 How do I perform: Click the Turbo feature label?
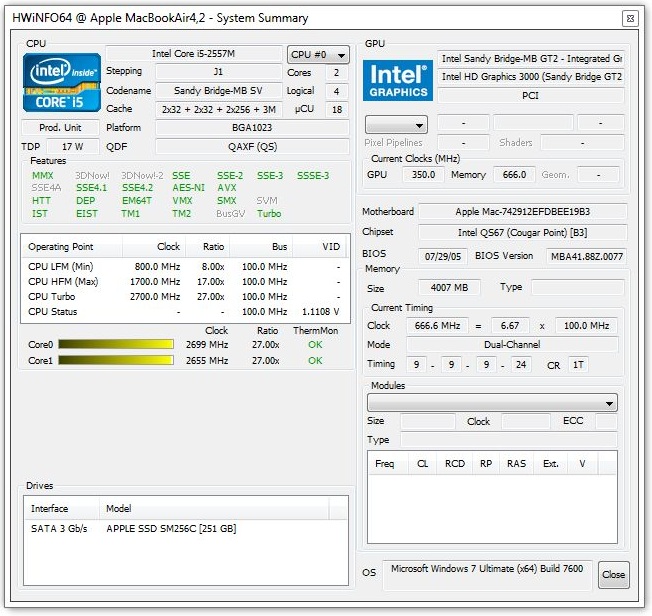(x=269, y=214)
